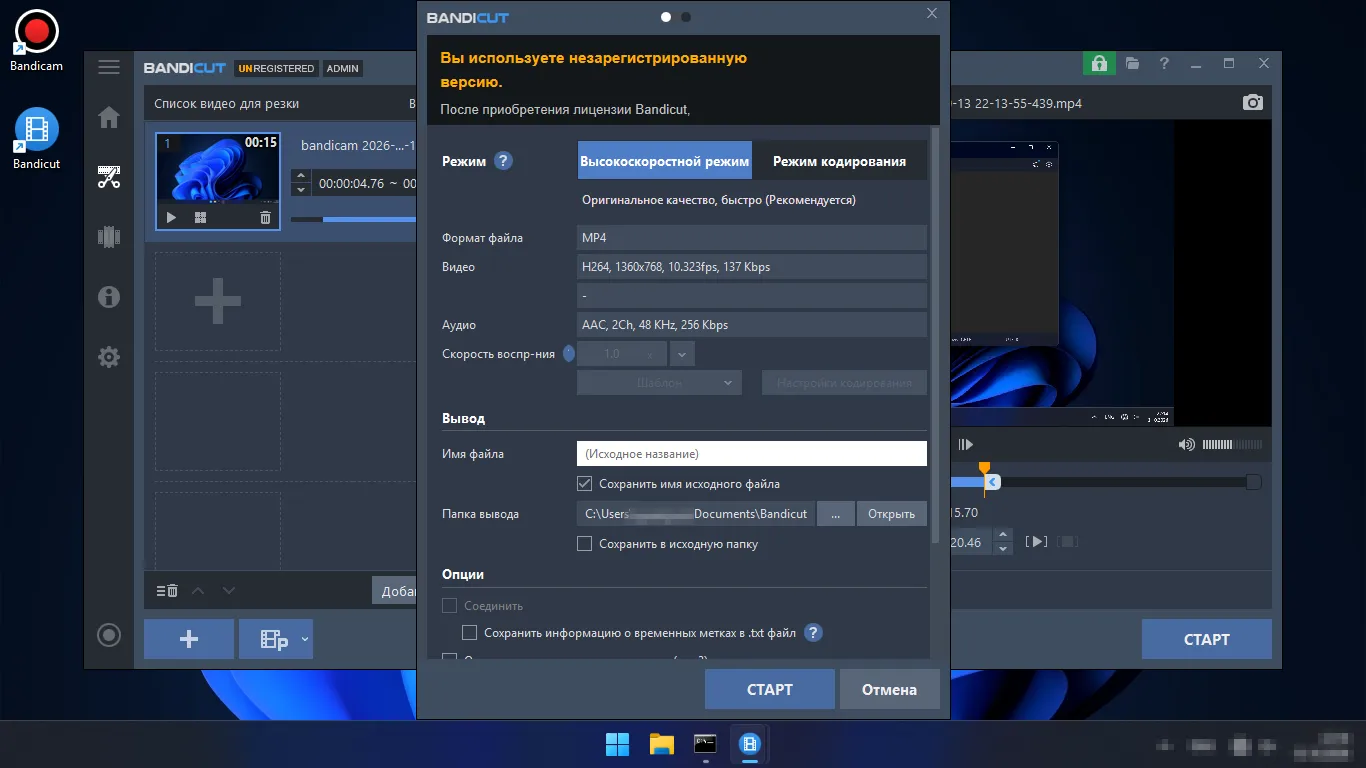
Task: Go to Home in Bandicut sidebar
Action: [x=109, y=118]
